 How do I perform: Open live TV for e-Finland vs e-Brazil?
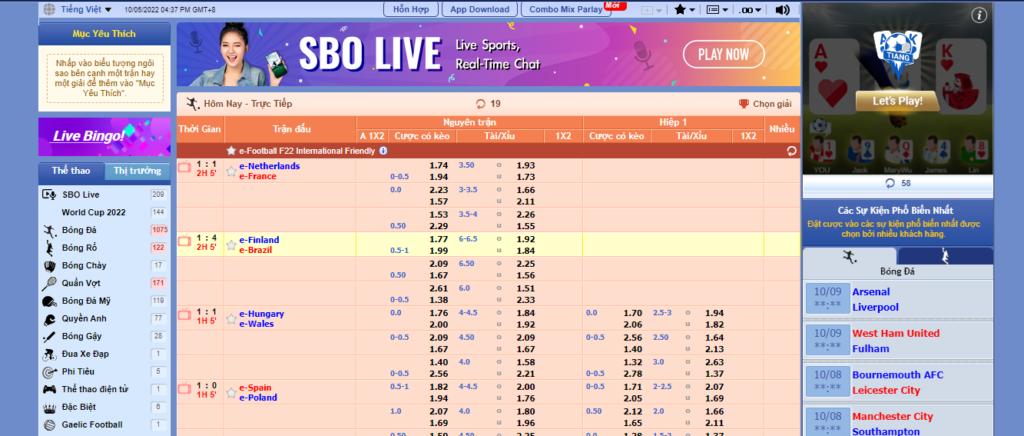point(184,241)
